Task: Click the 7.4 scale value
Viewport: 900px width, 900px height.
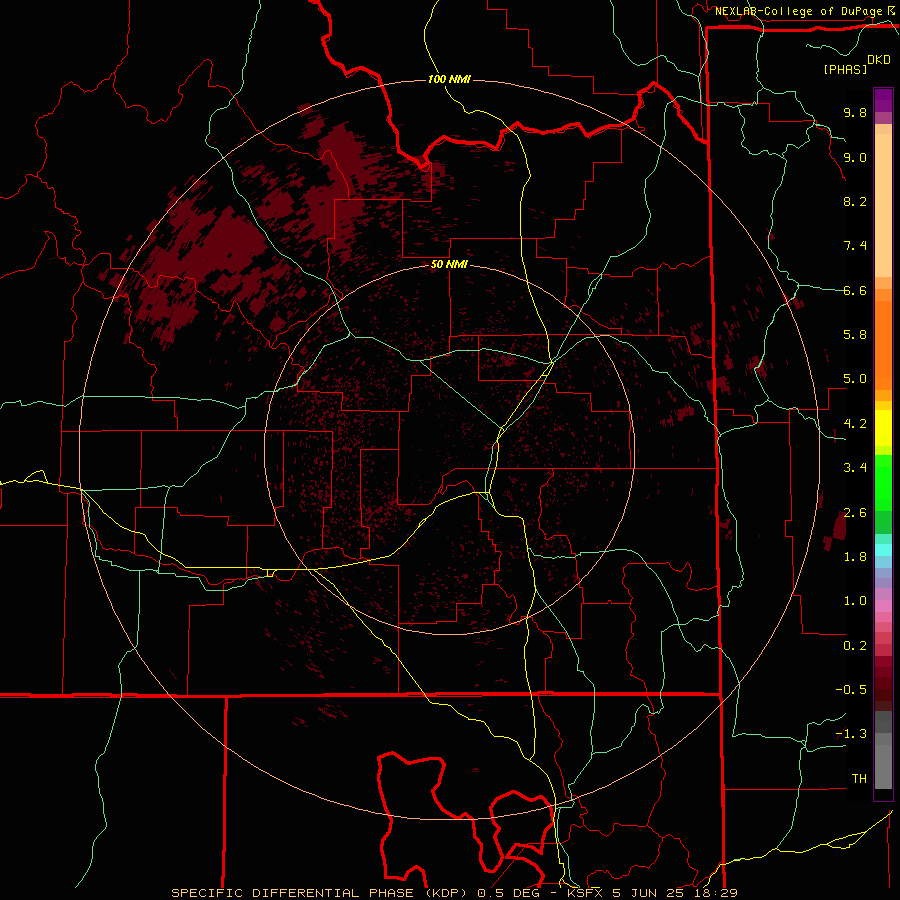Action: [855, 246]
